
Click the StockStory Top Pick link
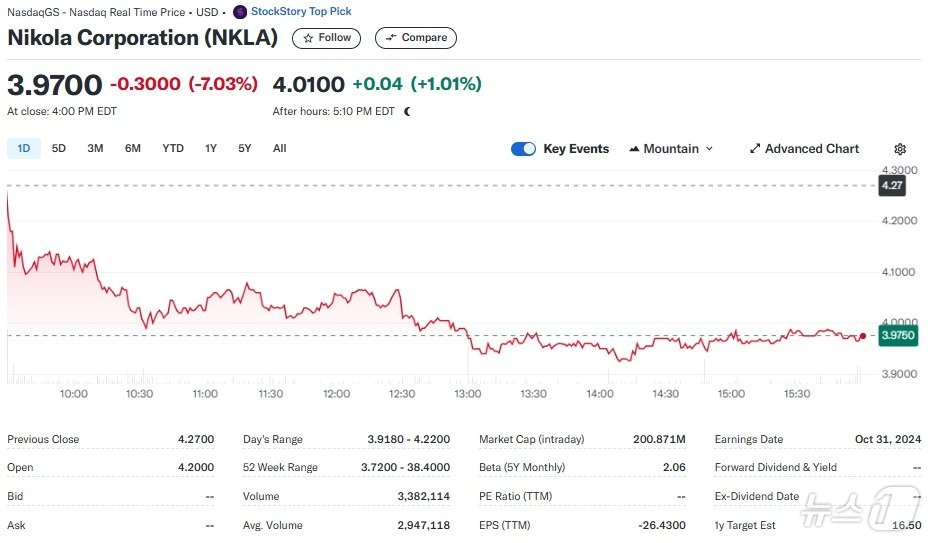[x=301, y=12]
